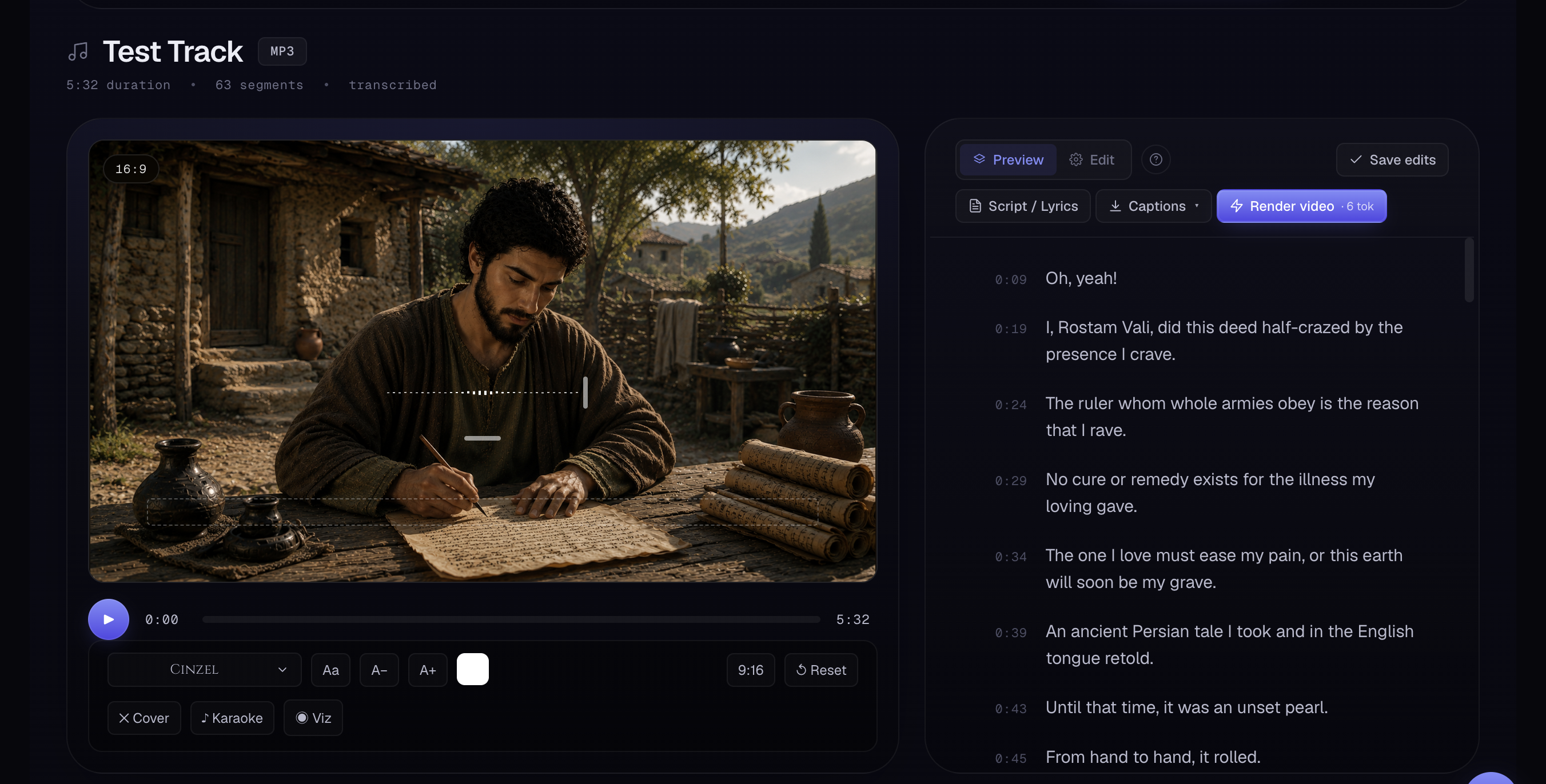The width and height of the screenshot is (1546, 784).
Task: Open the Cinzel font dropdown
Action: [204, 670]
